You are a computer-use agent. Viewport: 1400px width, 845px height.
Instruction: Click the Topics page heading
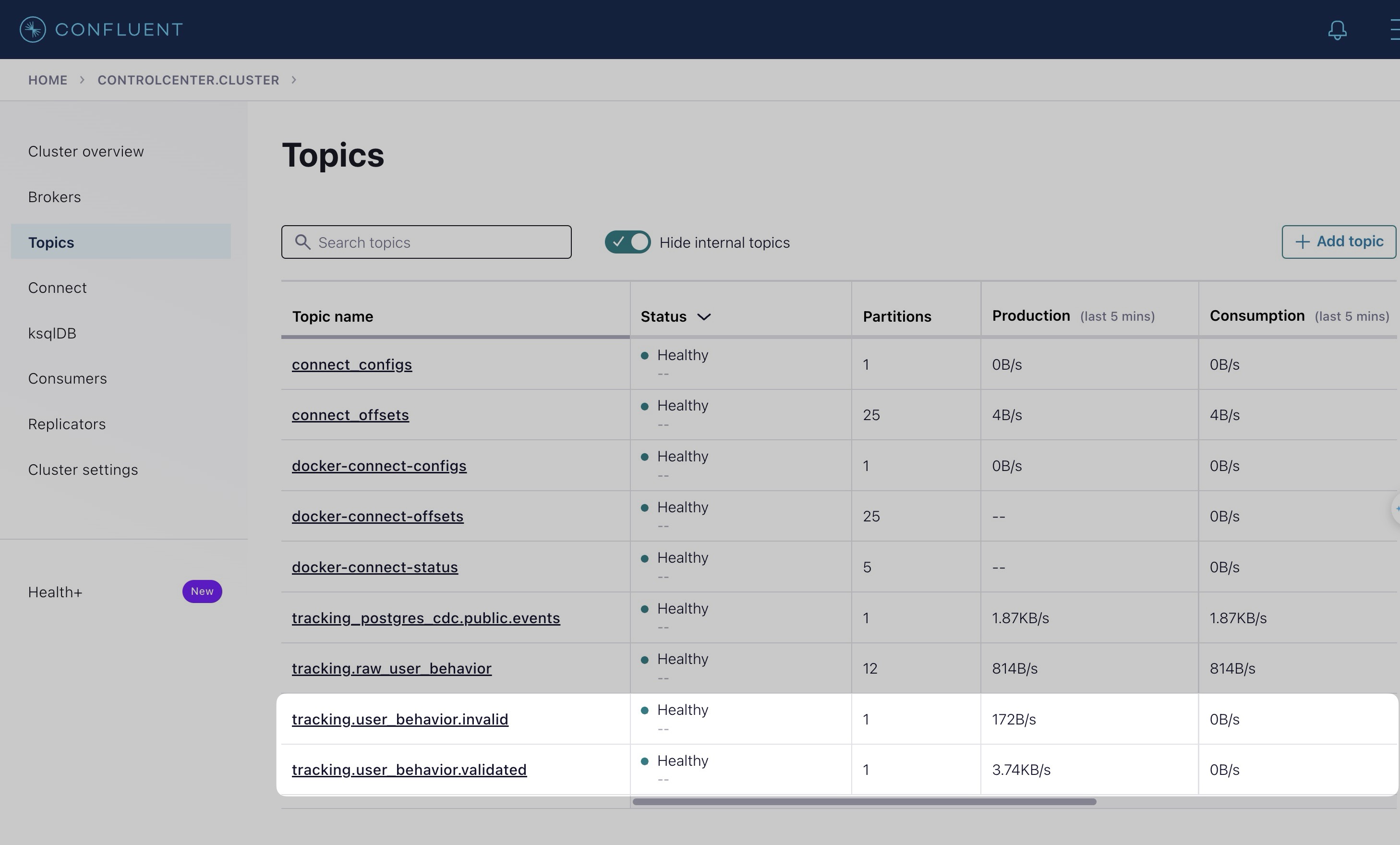click(333, 155)
